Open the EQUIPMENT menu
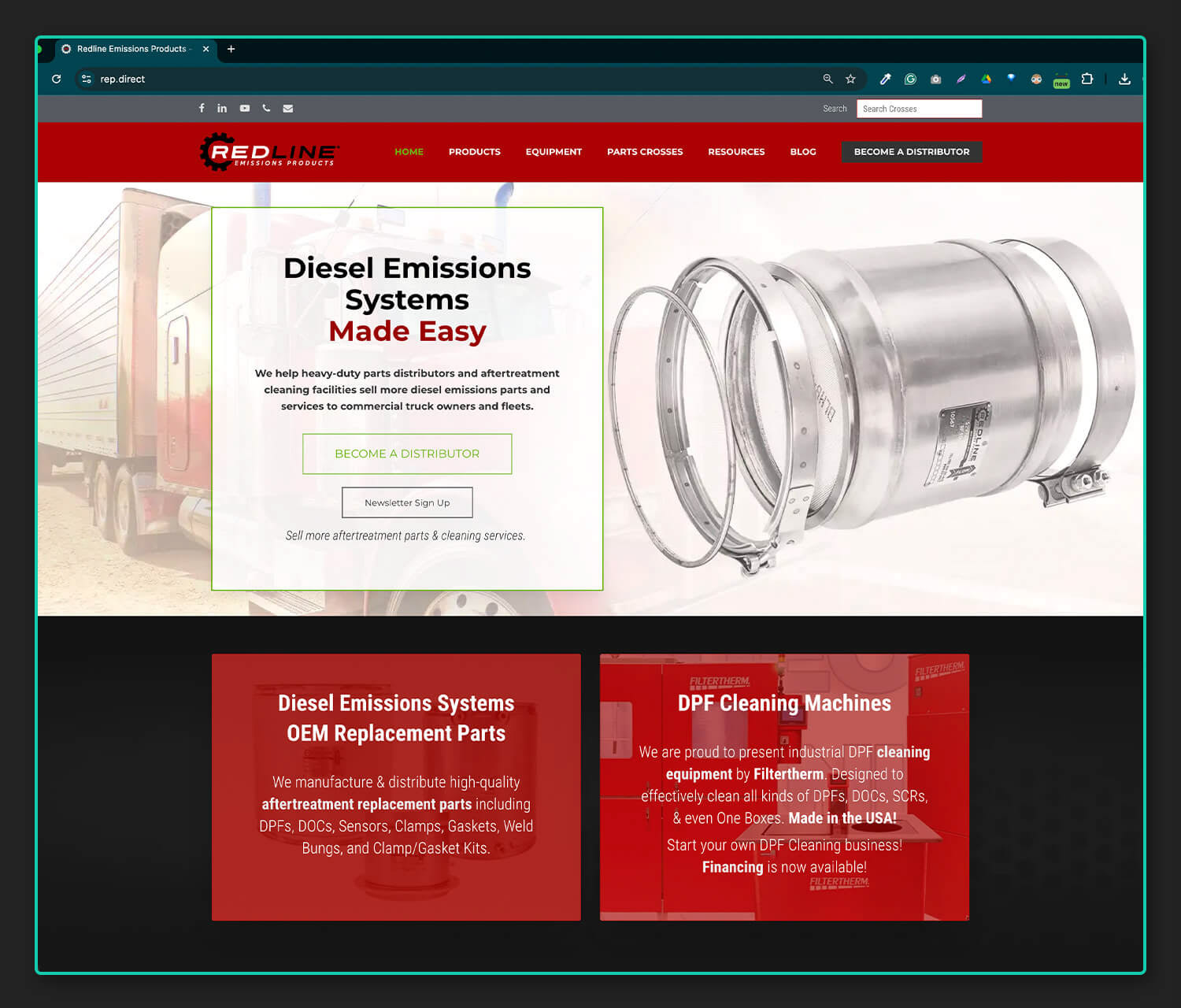Image resolution: width=1181 pixels, height=1008 pixels. coord(553,152)
